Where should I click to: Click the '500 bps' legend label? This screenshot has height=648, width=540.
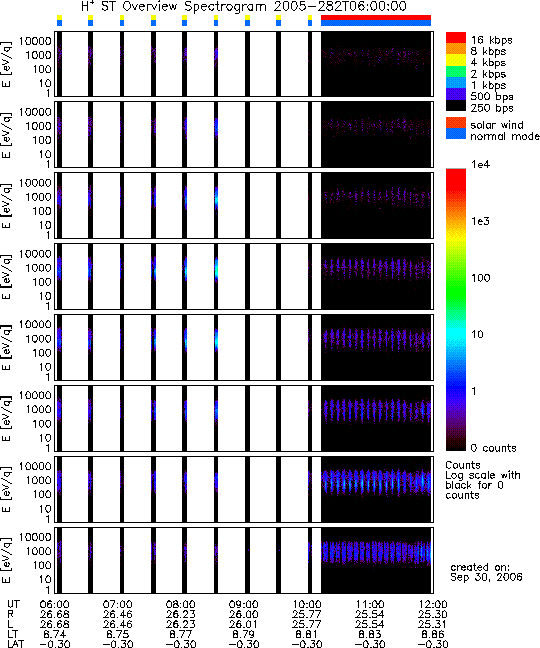click(492, 97)
